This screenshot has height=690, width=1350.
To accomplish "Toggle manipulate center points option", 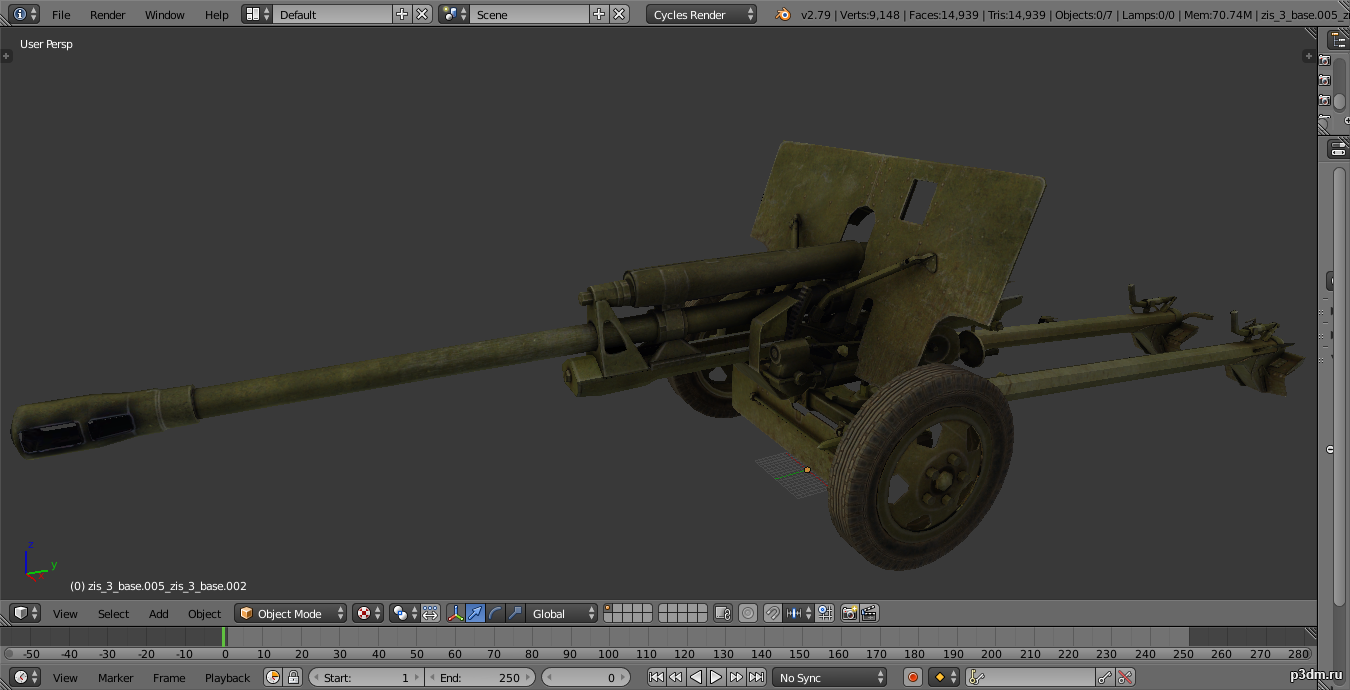I will tap(430, 613).
